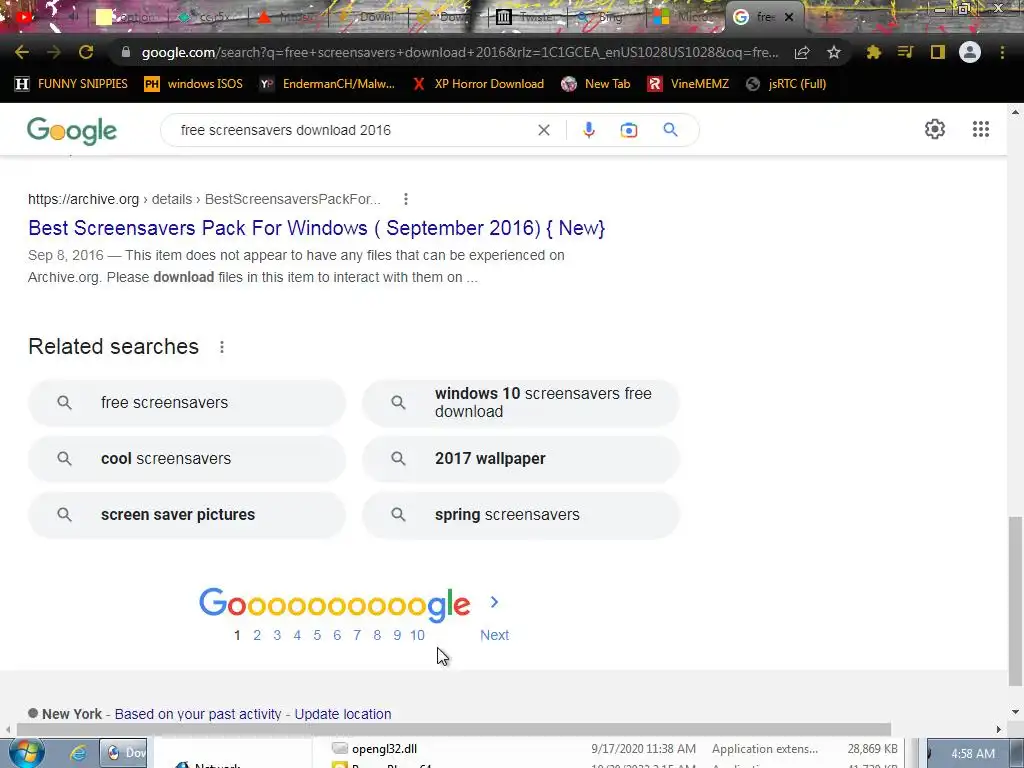
Task: Click the Google search input field
Action: [x=353, y=130]
